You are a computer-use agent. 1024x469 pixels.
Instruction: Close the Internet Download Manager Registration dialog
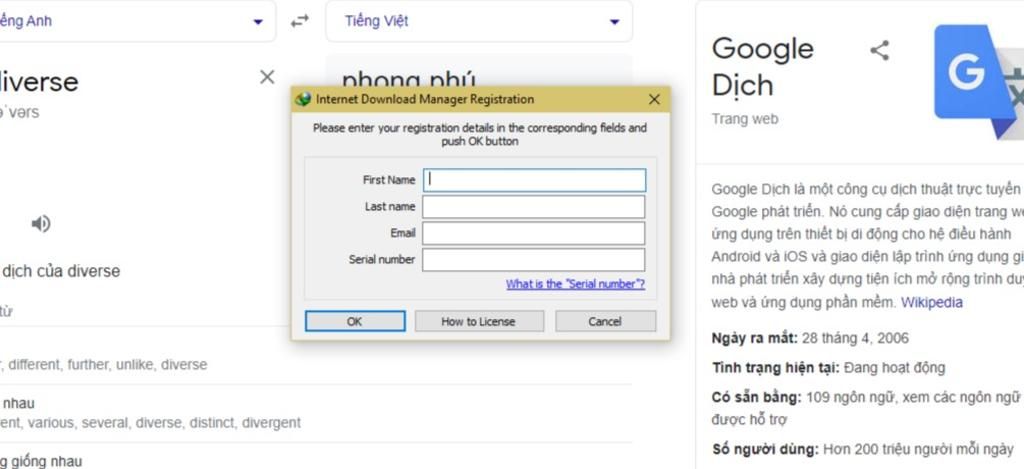coord(654,99)
